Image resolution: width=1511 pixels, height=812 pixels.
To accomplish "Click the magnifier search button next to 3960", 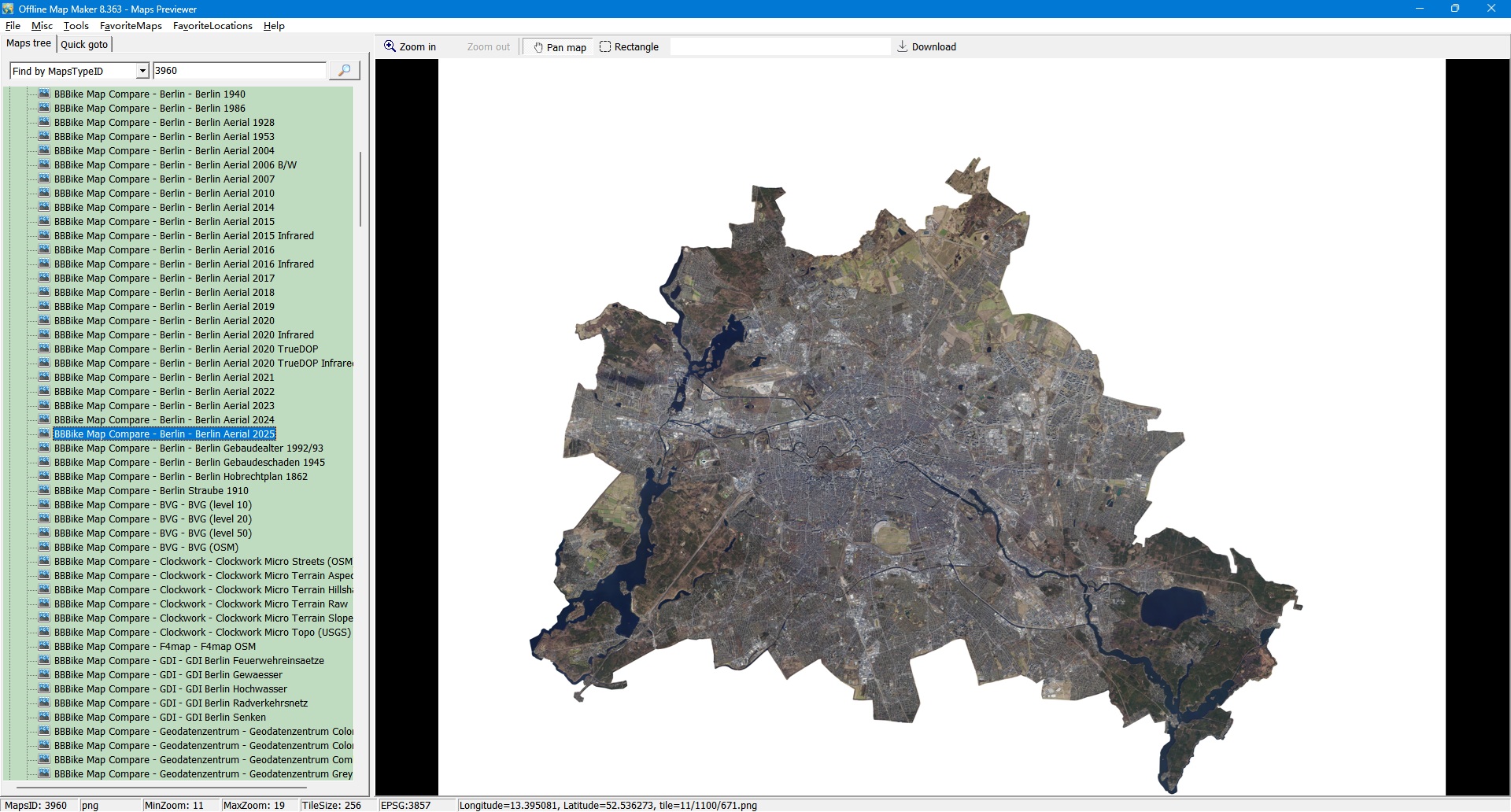I will coord(344,71).
